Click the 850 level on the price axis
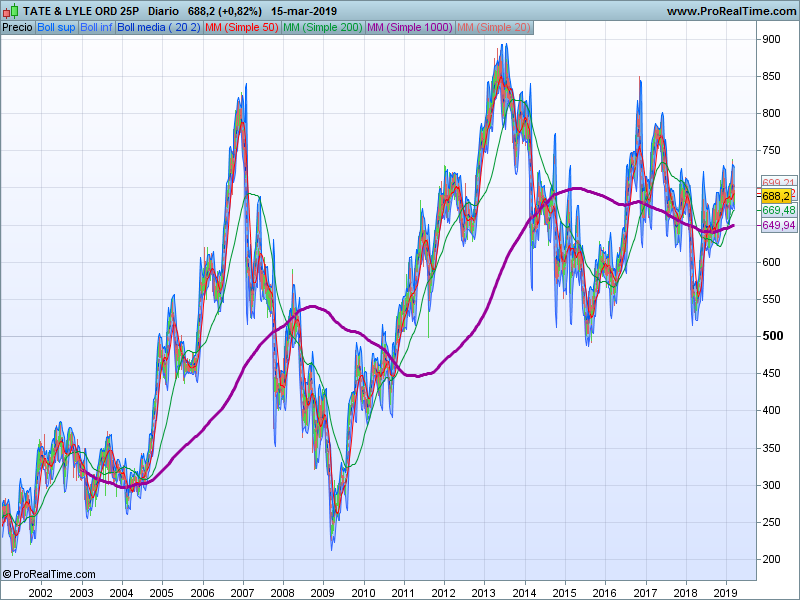Image resolution: width=800 pixels, height=600 pixels. click(x=771, y=77)
